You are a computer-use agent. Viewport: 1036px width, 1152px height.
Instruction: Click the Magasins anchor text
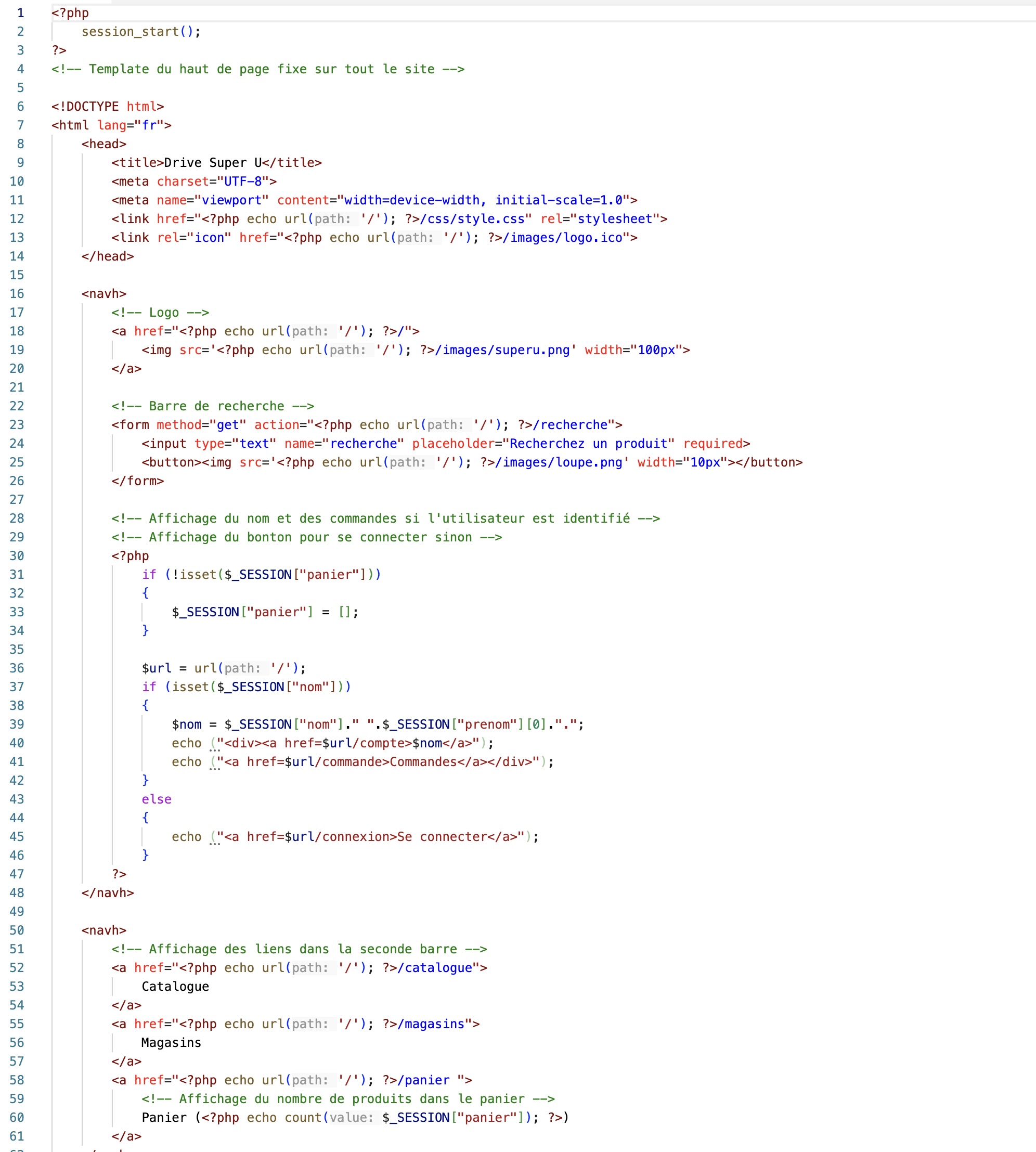point(171,1042)
